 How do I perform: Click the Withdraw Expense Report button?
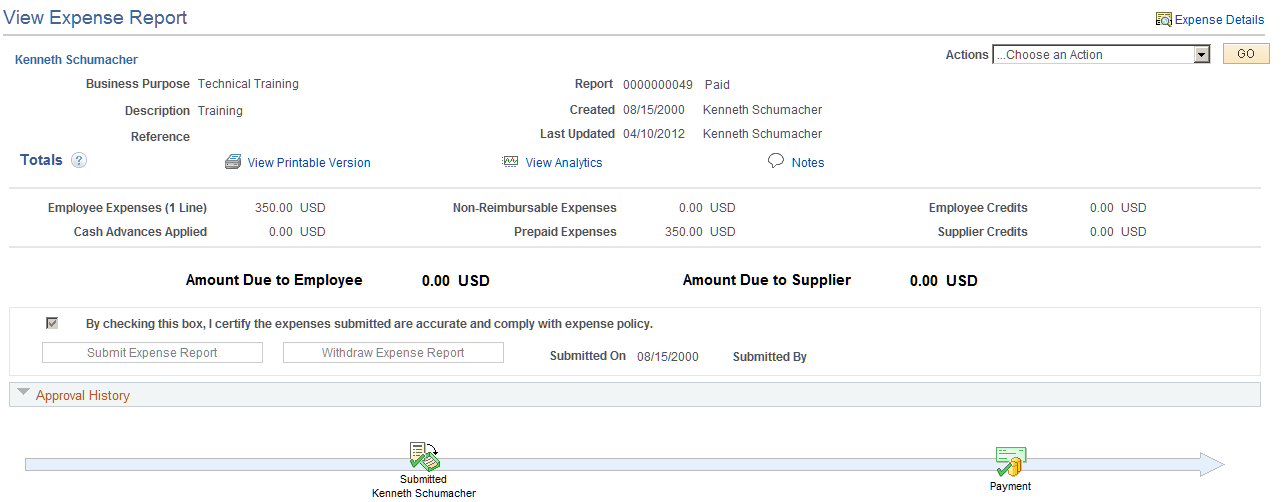pos(393,352)
